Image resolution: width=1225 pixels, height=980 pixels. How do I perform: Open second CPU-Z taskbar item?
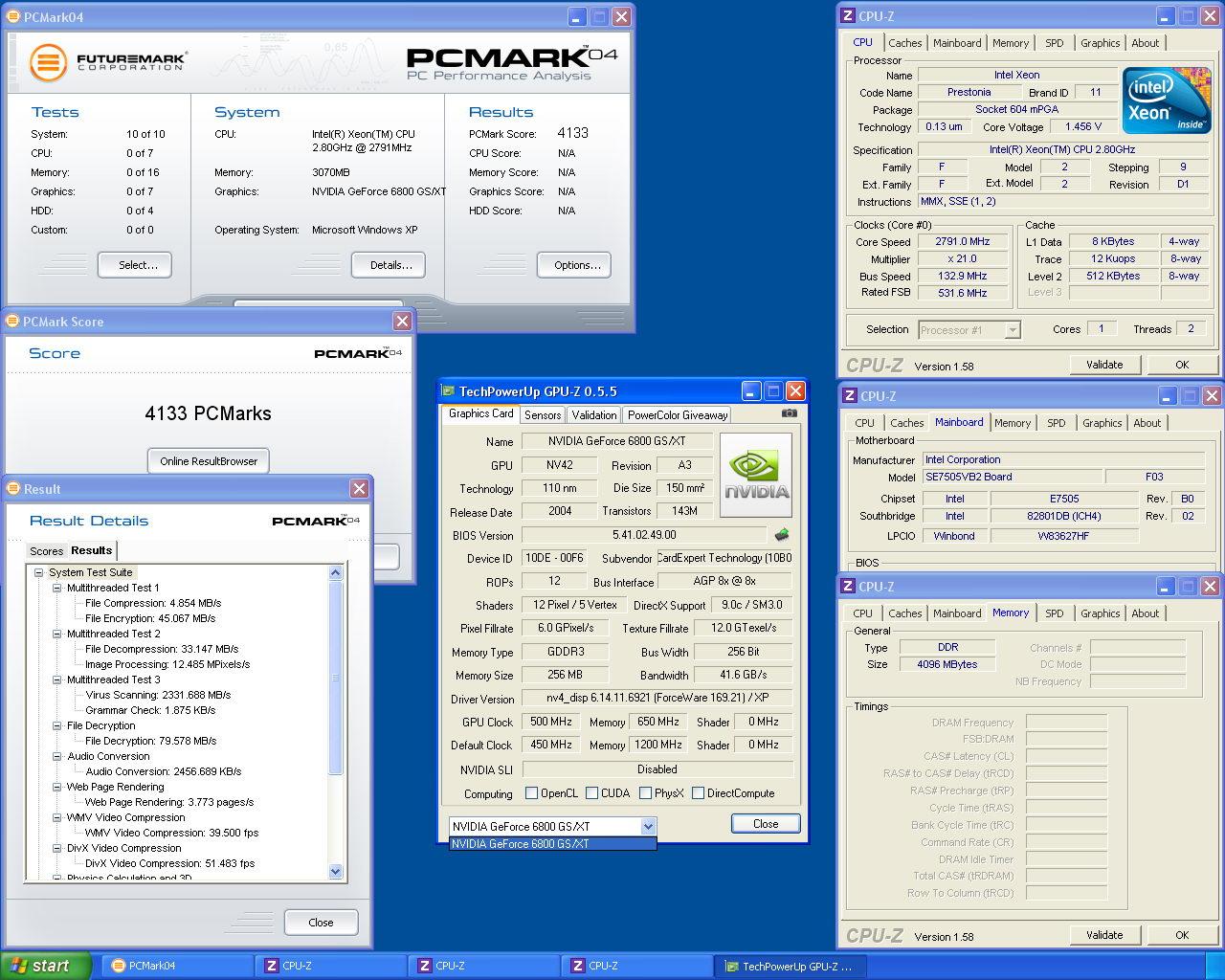(x=483, y=966)
